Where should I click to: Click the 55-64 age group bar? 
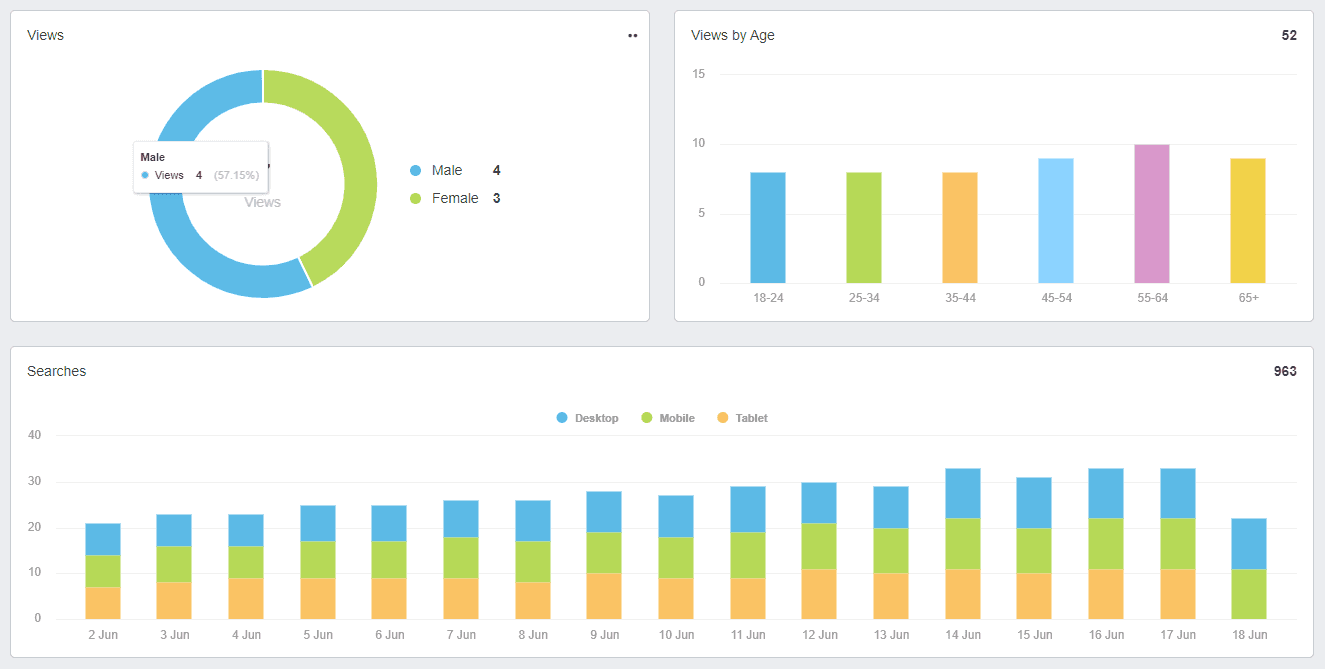[1151, 214]
